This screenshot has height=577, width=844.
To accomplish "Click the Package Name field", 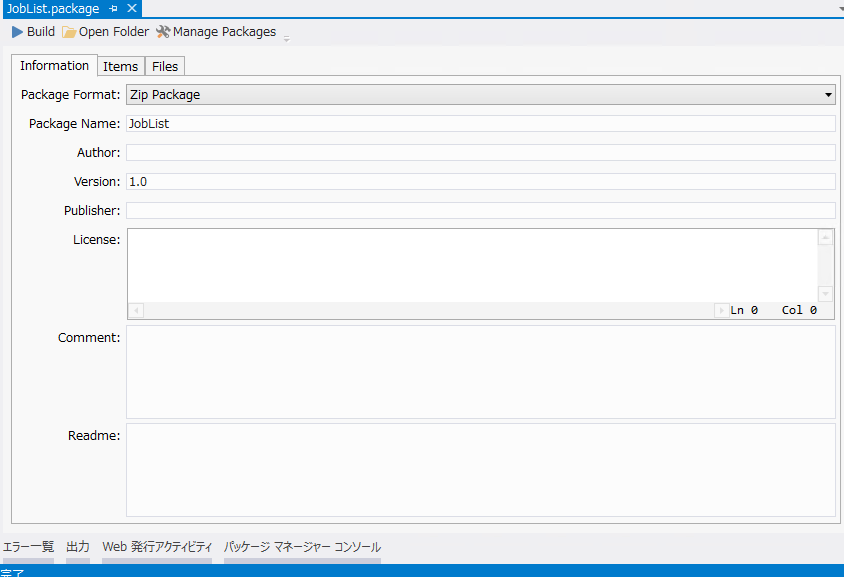I will pos(481,124).
